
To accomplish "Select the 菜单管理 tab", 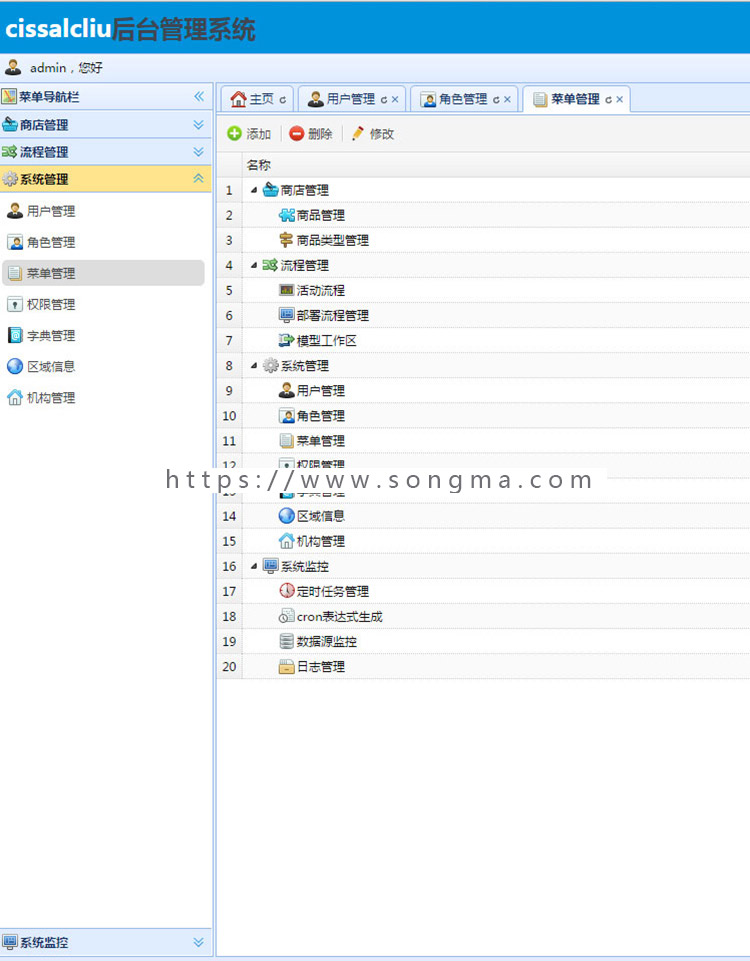I will coord(575,99).
